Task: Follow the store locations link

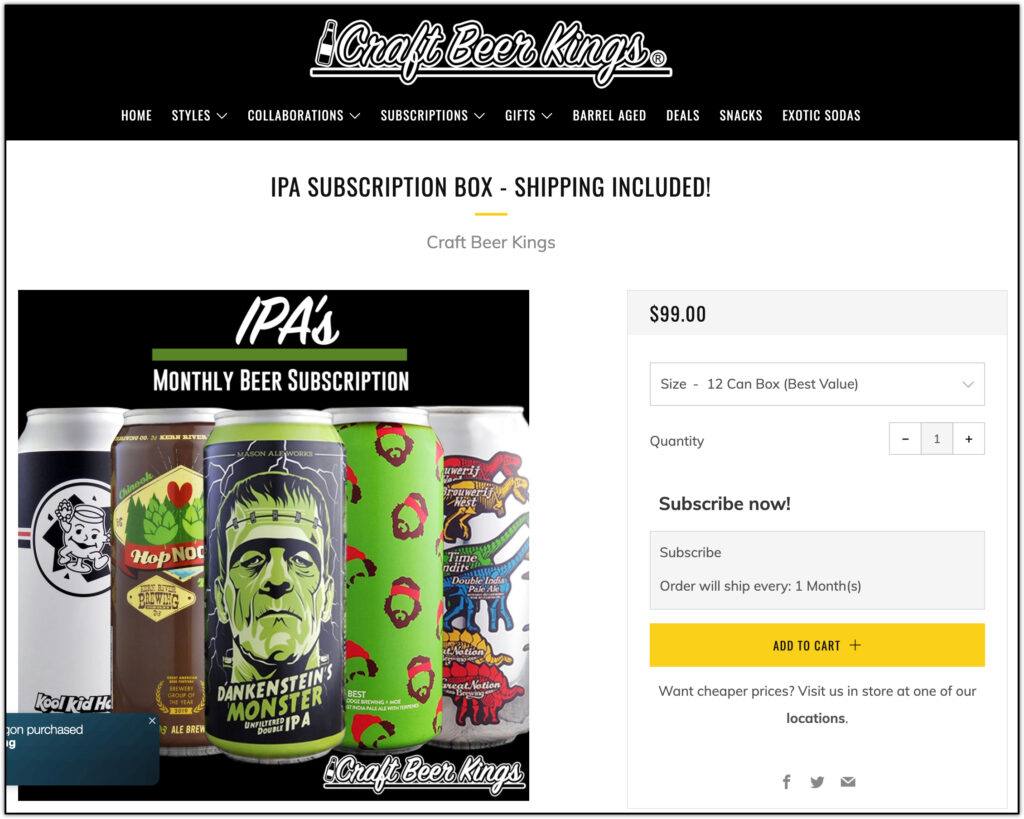Action: [x=816, y=718]
